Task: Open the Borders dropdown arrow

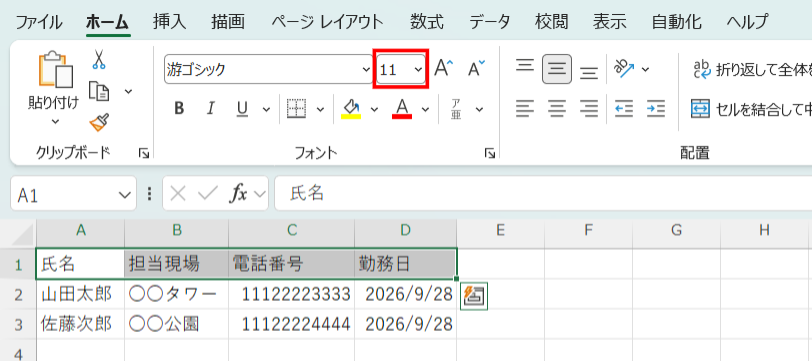Action: [x=320, y=109]
